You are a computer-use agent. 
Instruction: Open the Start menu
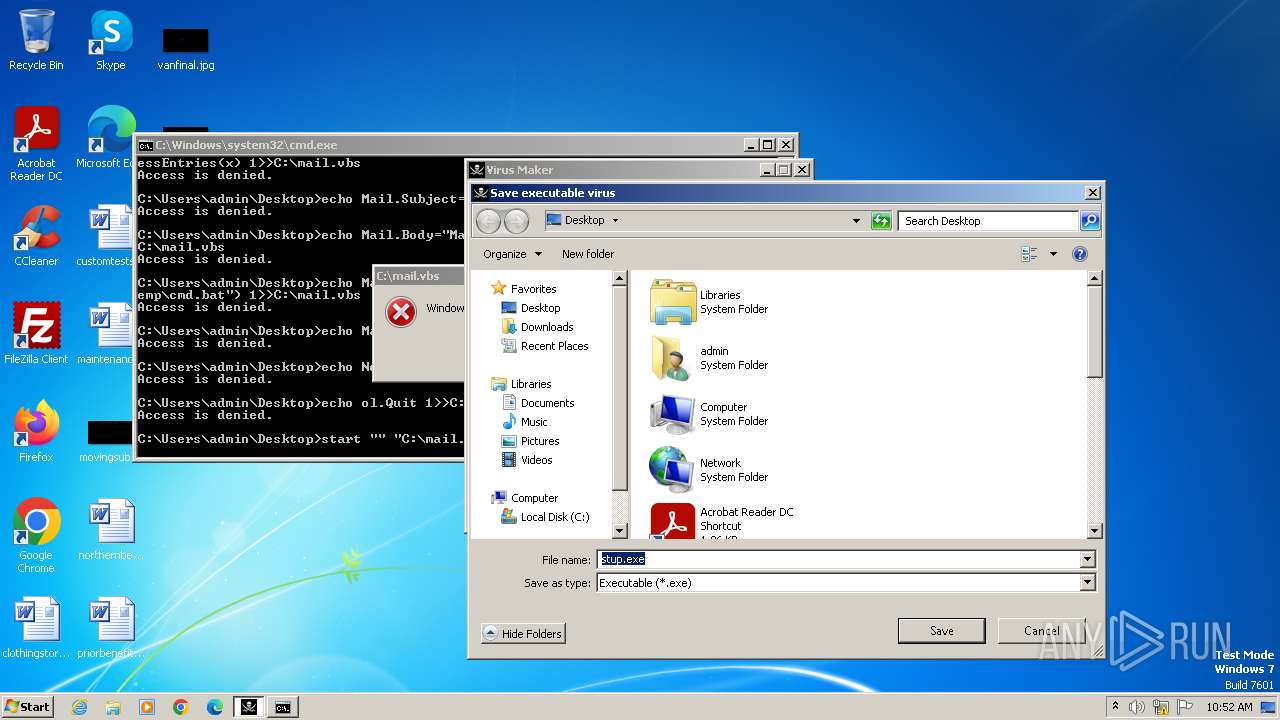pyautogui.click(x=27, y=707)
